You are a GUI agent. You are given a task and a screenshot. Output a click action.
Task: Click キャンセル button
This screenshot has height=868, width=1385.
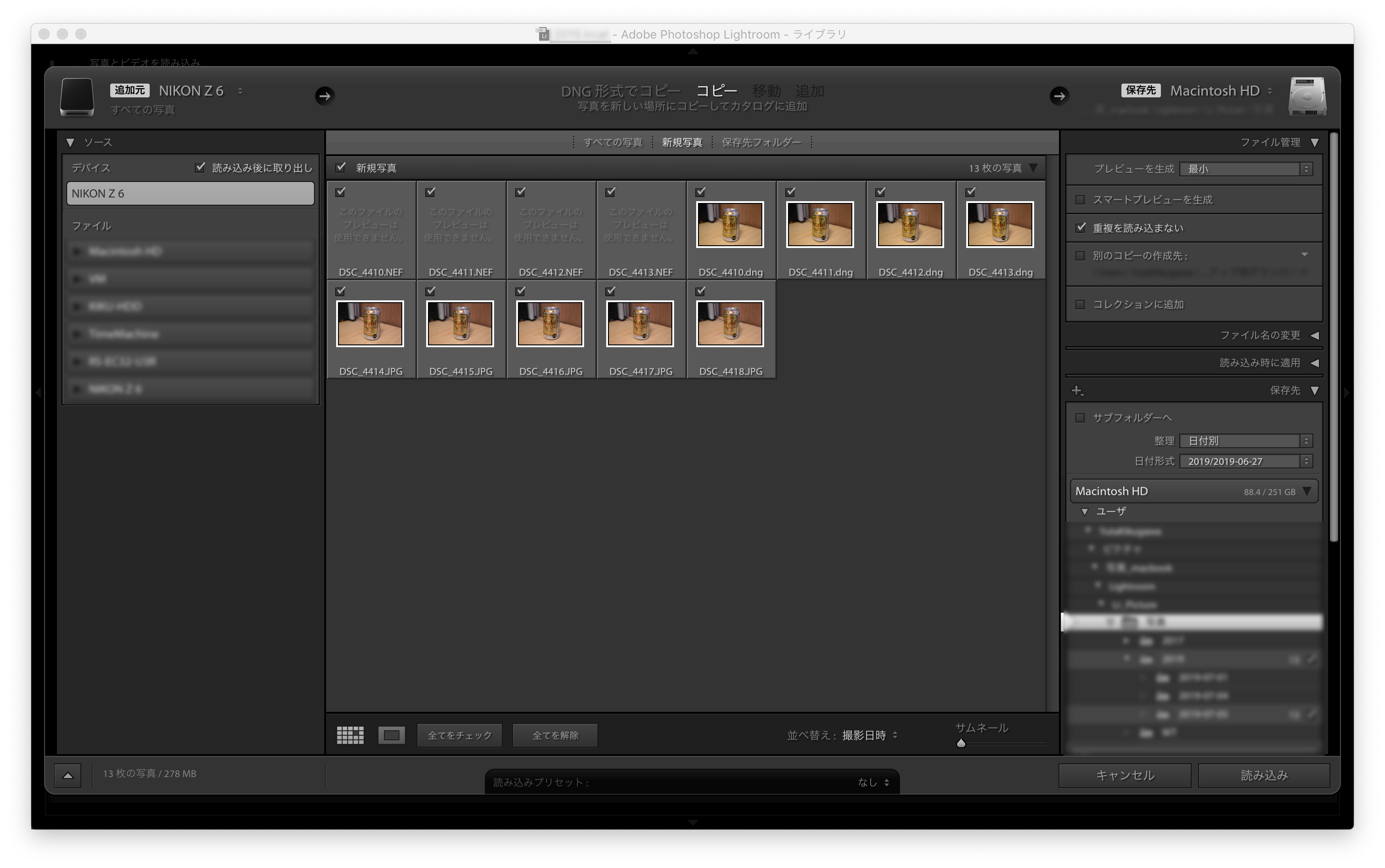coord(1125,776)
